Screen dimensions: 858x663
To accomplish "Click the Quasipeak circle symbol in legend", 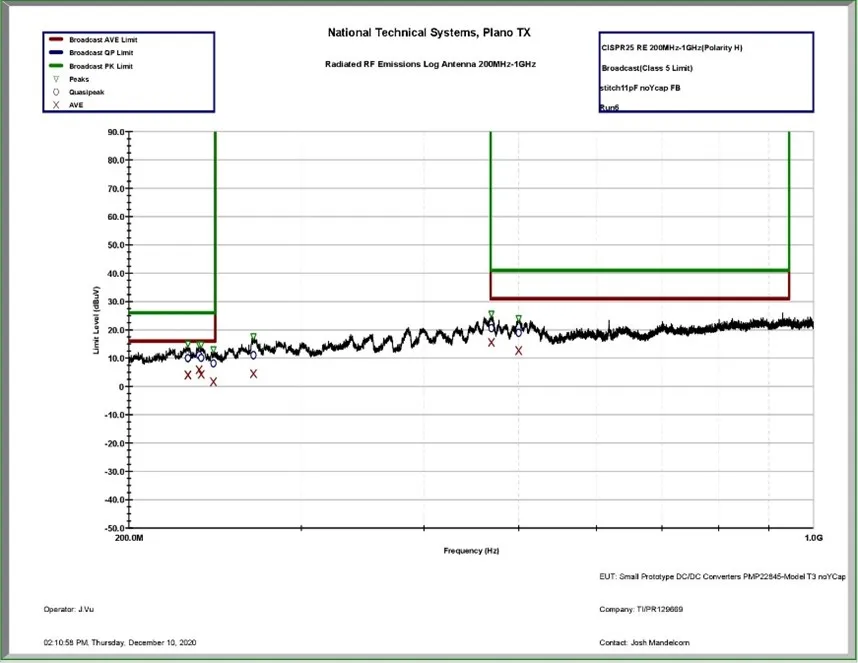I will (56, 92).
